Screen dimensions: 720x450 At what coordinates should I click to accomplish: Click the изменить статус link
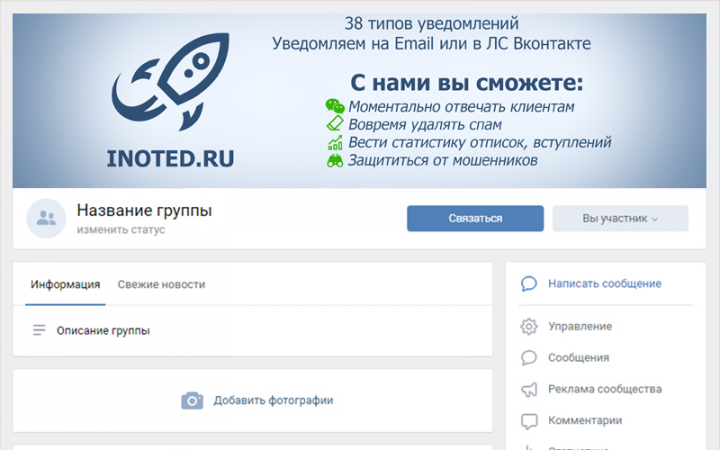(x=120, y=230)
